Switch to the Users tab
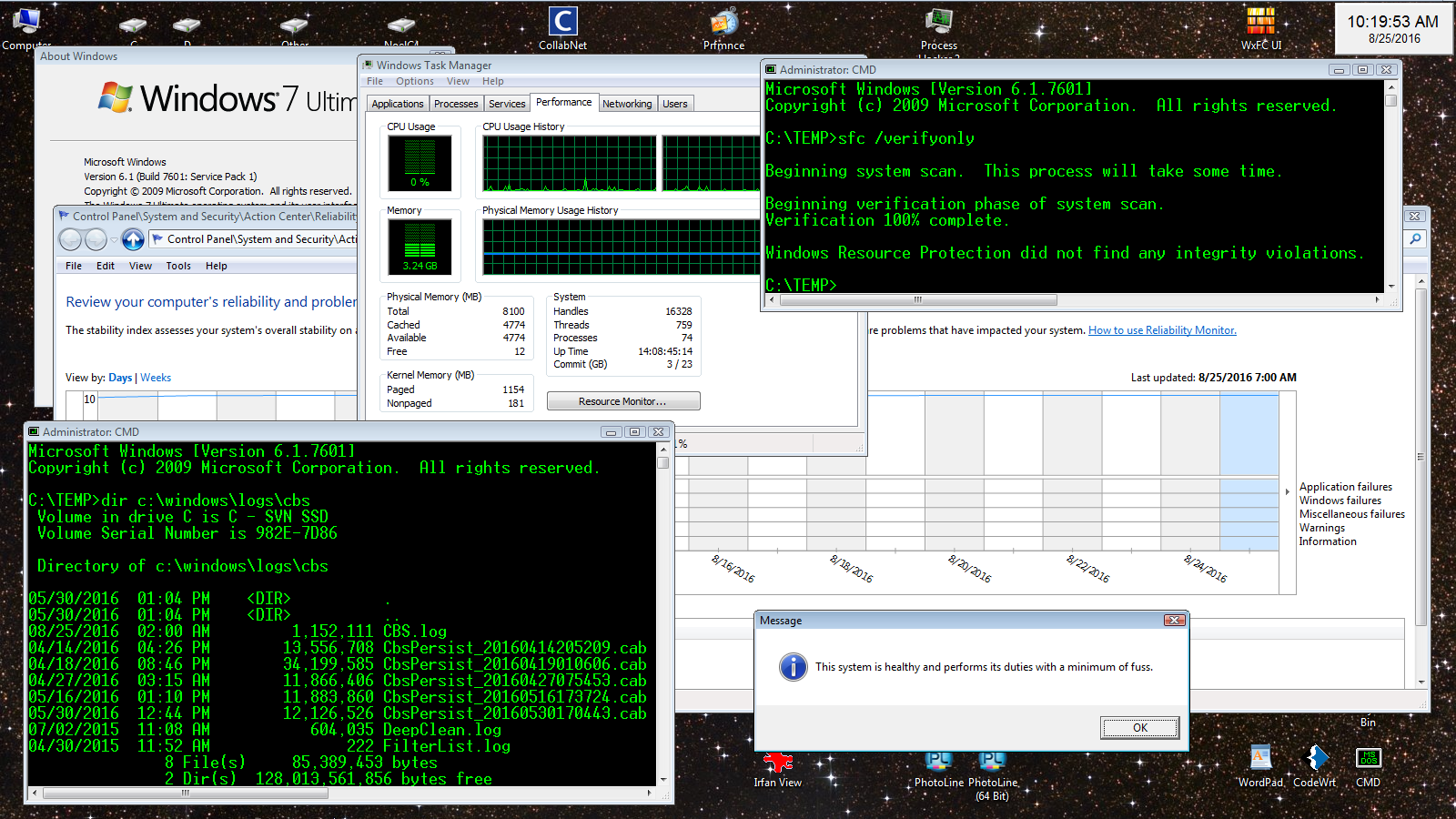 [x=675, y=104]
